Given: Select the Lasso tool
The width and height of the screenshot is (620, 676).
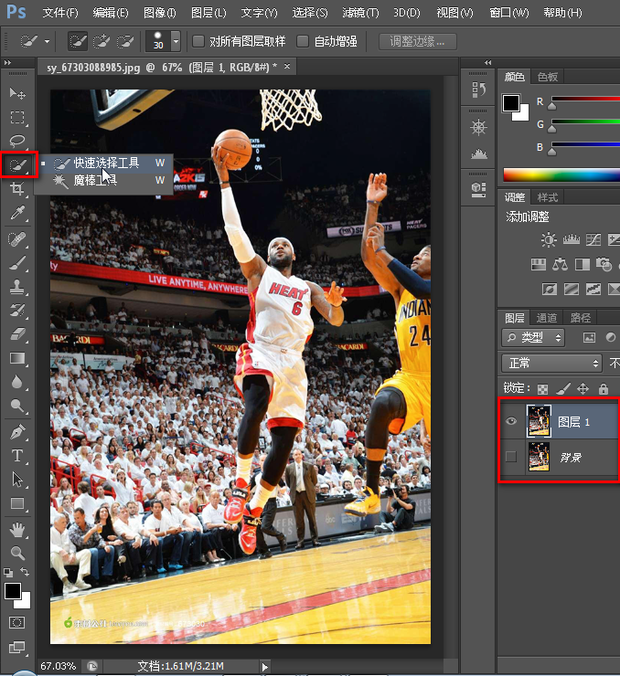Looking at the screenshot, I should click(x=17, y=141).
